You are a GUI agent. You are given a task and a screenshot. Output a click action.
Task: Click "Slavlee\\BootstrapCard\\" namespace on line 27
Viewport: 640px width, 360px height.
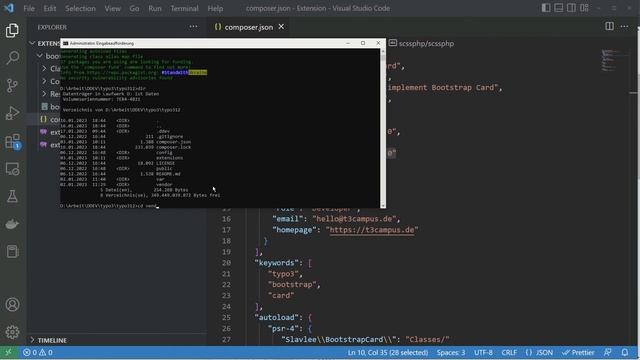coord(338,339)
